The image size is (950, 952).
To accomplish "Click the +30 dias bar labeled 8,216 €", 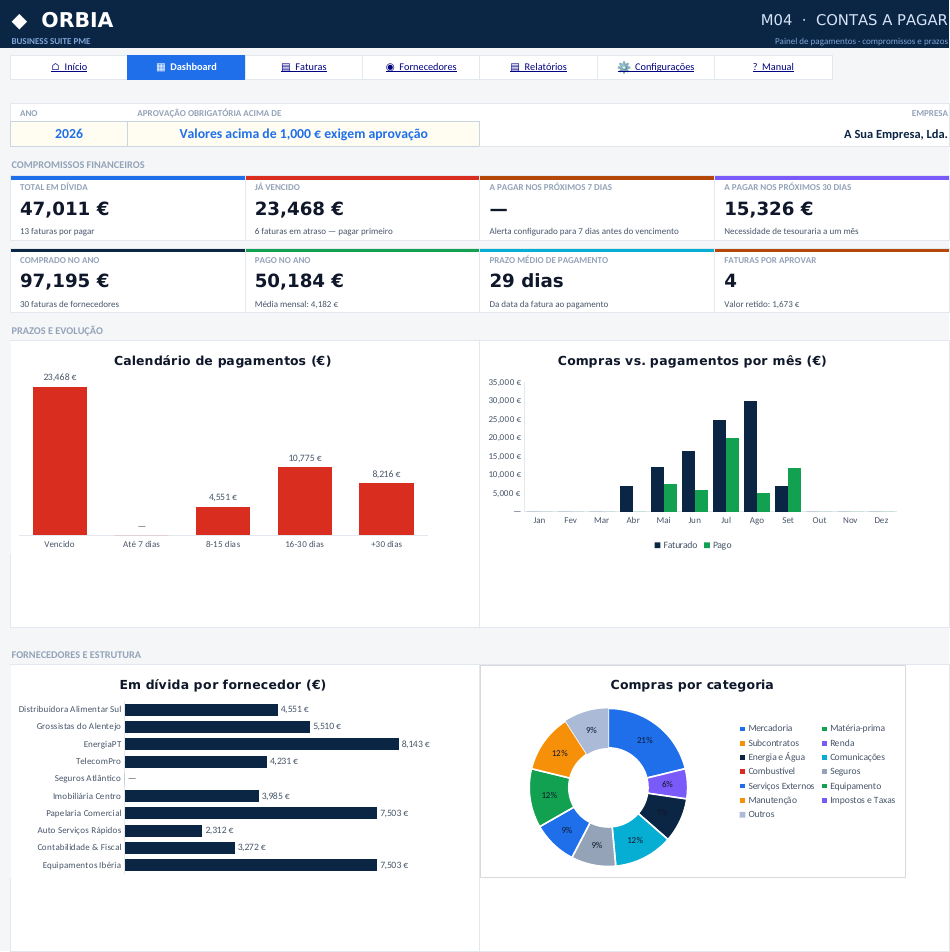I will (x=386, y=509).
